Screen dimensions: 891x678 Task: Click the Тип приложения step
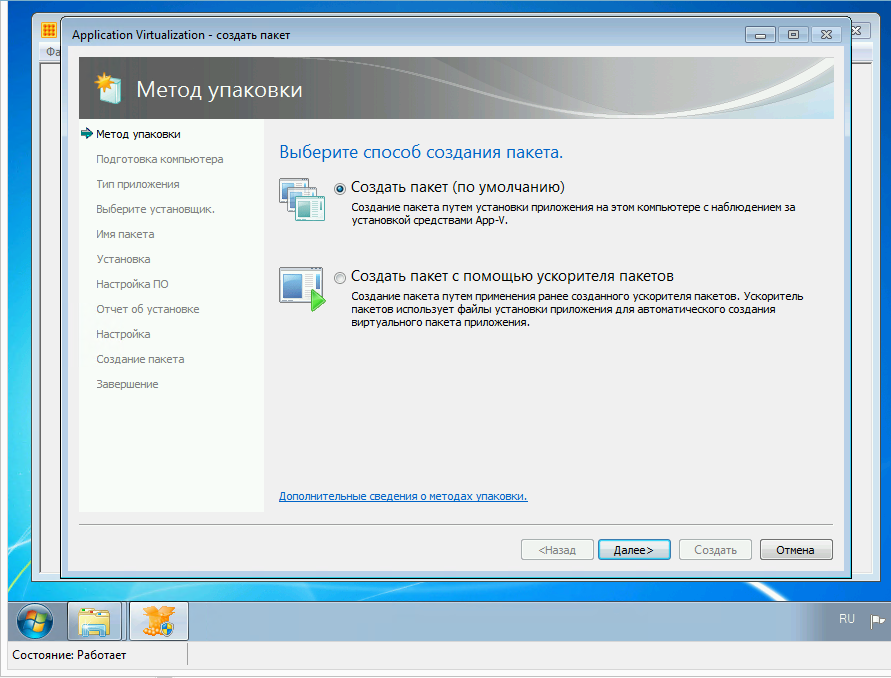pos(137,184)
